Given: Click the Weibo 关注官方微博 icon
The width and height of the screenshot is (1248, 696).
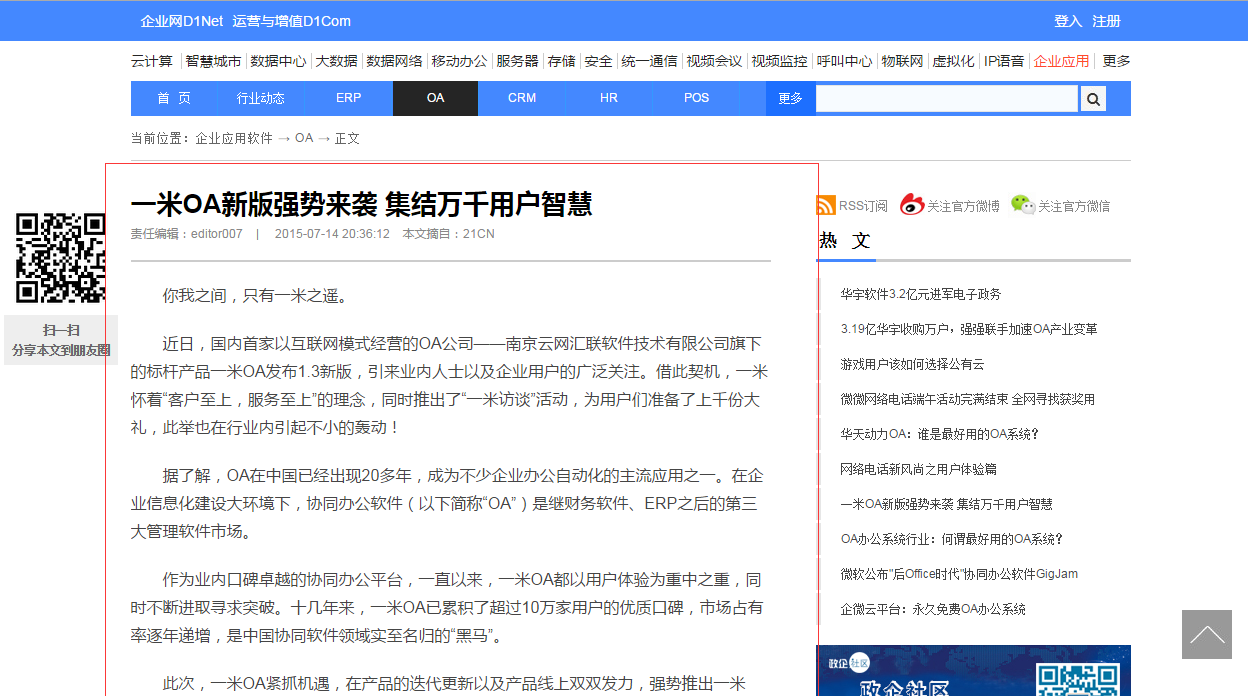Looking at the screenshot, I should 912,205.
